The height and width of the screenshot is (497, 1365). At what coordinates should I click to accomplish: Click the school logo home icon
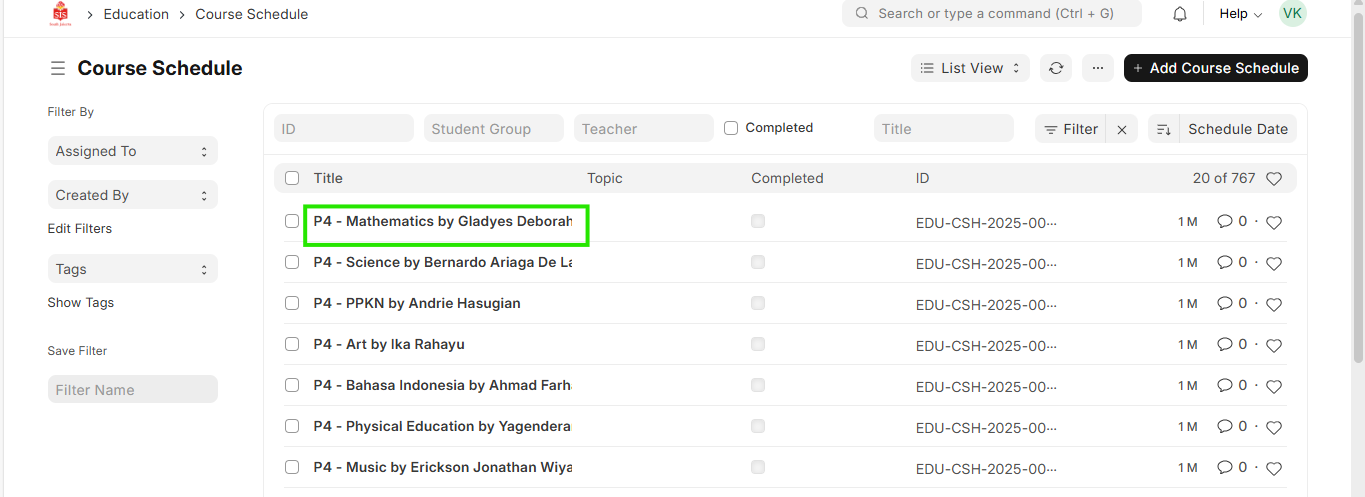(x=61, y=14)
